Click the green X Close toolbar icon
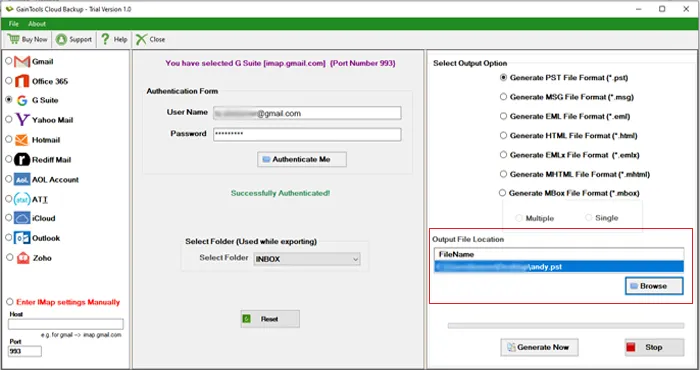The image size is (700, 370). click(141, 39)
